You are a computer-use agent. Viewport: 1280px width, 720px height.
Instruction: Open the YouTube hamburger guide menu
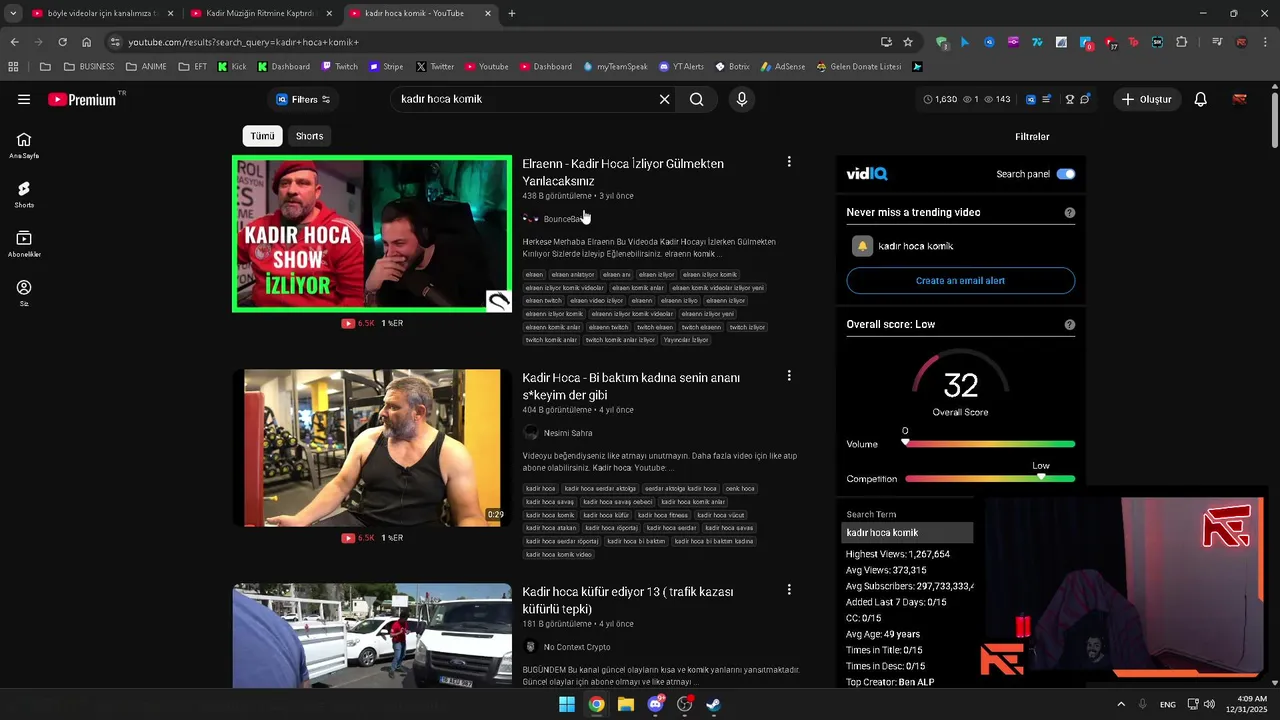pos(24,99)
